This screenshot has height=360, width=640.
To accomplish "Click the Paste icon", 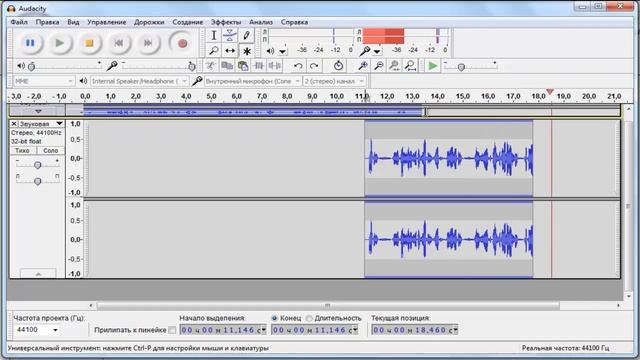I will [243, 66].
